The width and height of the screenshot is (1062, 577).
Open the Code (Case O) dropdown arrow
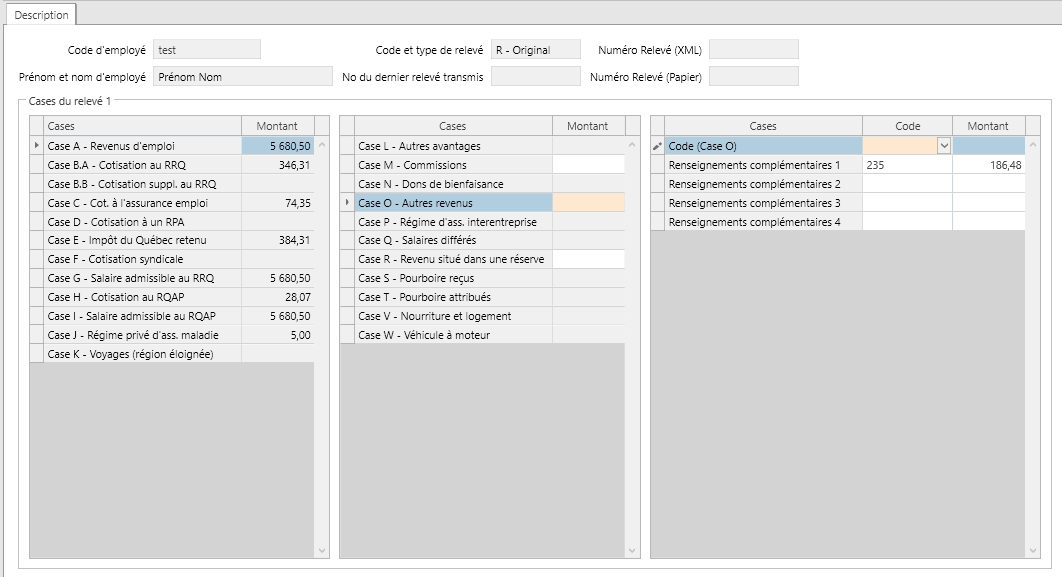tap(944, 146)
